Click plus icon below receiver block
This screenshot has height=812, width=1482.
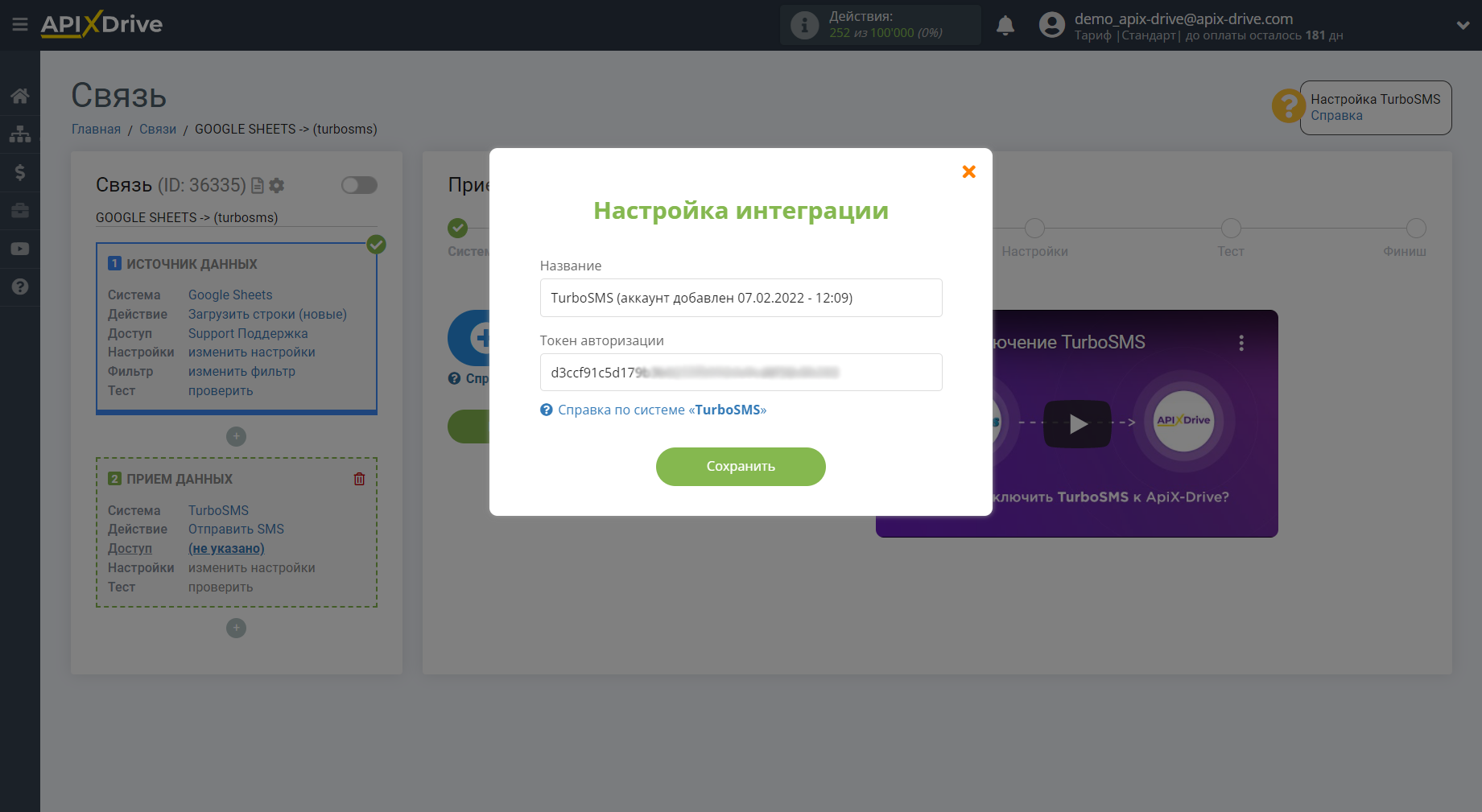[236, 628]
